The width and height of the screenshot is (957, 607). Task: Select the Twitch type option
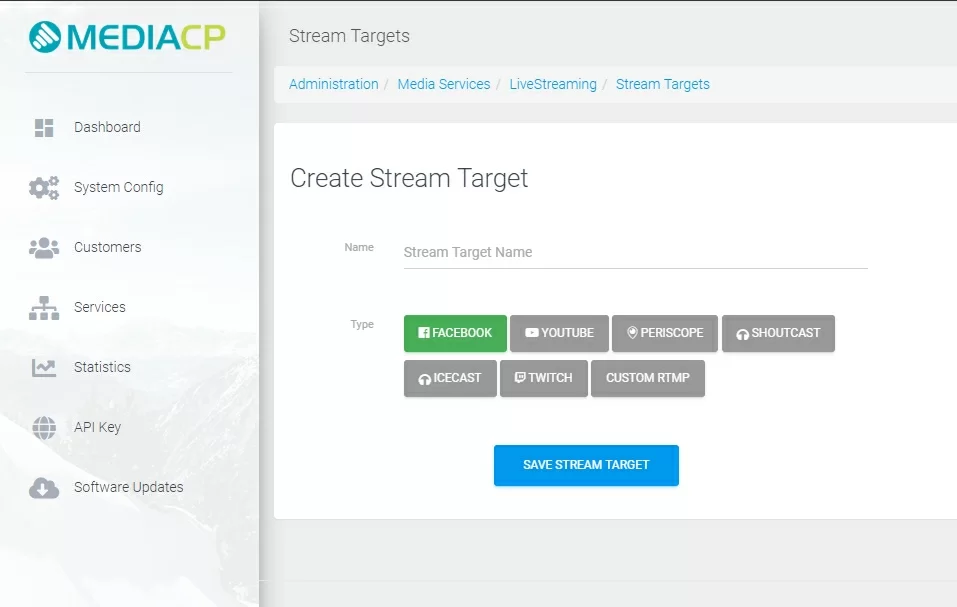point(543,378)
